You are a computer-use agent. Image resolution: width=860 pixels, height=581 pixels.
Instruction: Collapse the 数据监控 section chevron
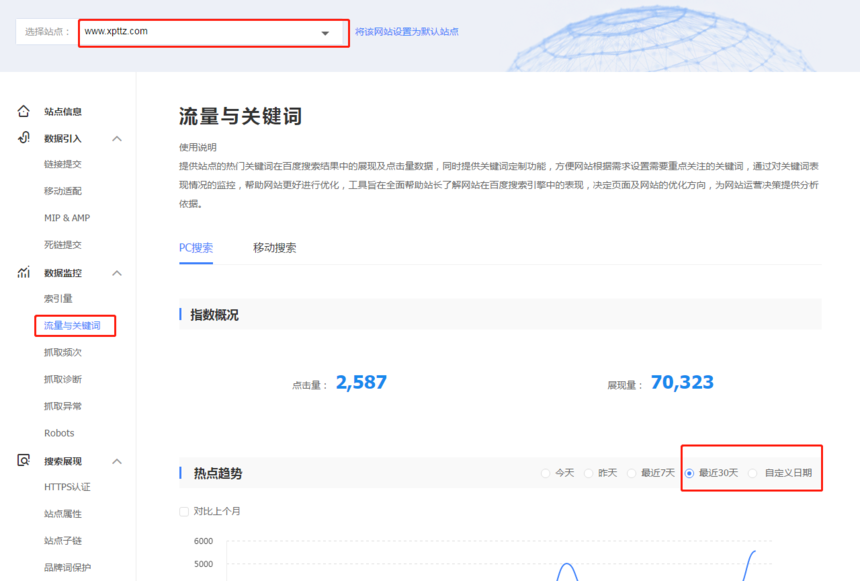(117, 273)
